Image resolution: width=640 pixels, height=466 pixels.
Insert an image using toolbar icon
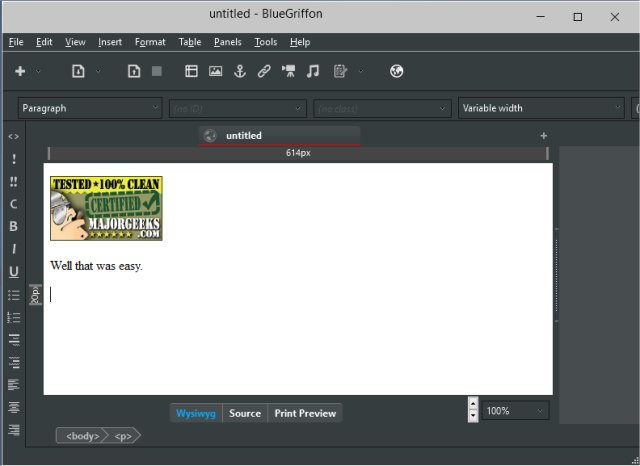(x=216, y=71)
